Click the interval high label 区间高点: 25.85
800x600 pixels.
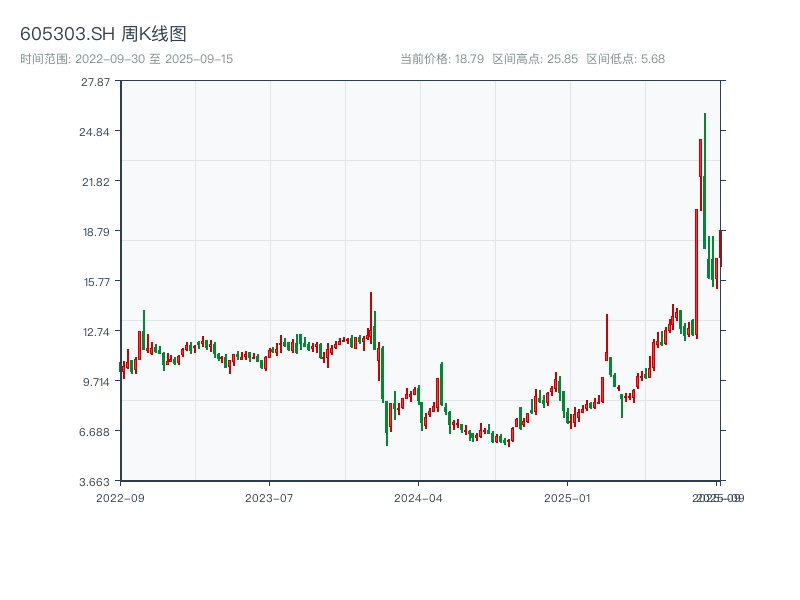click(535, 59)
